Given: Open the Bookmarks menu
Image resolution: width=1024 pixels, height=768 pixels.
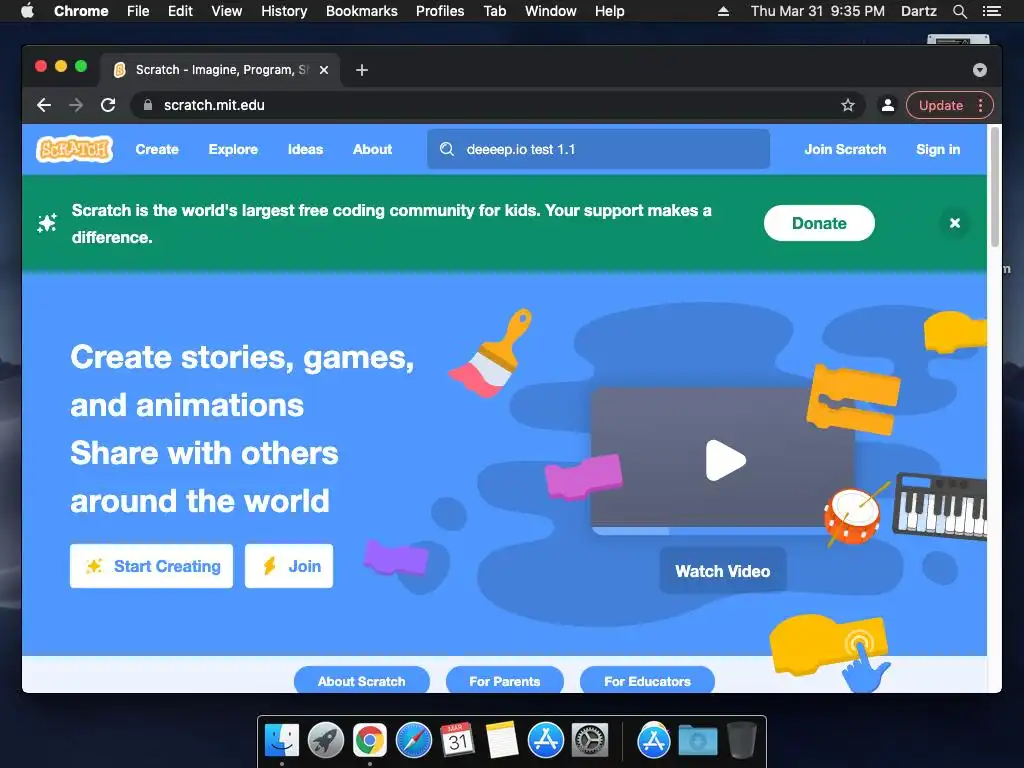Looking at the screenshot, I should (362, 11).
